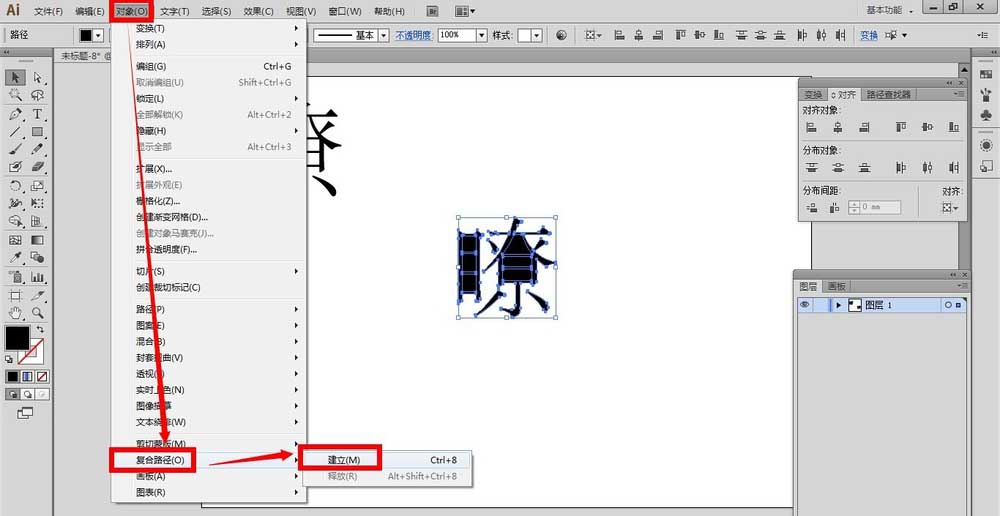Image resolution: width=1000 pixels, height=516 pixels.
Task: Click default fill and stroke mini icon
Action: [9, 359]
